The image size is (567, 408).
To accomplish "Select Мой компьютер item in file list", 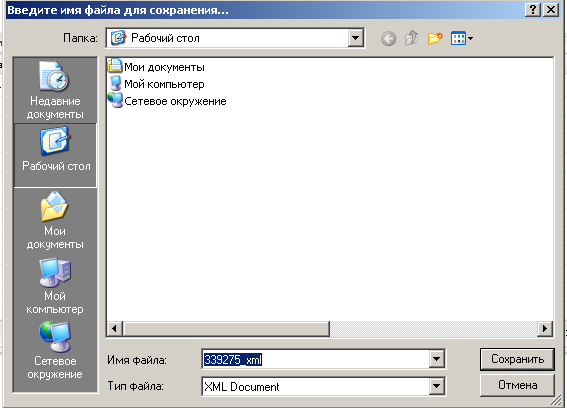I will [x=156, y=84].
